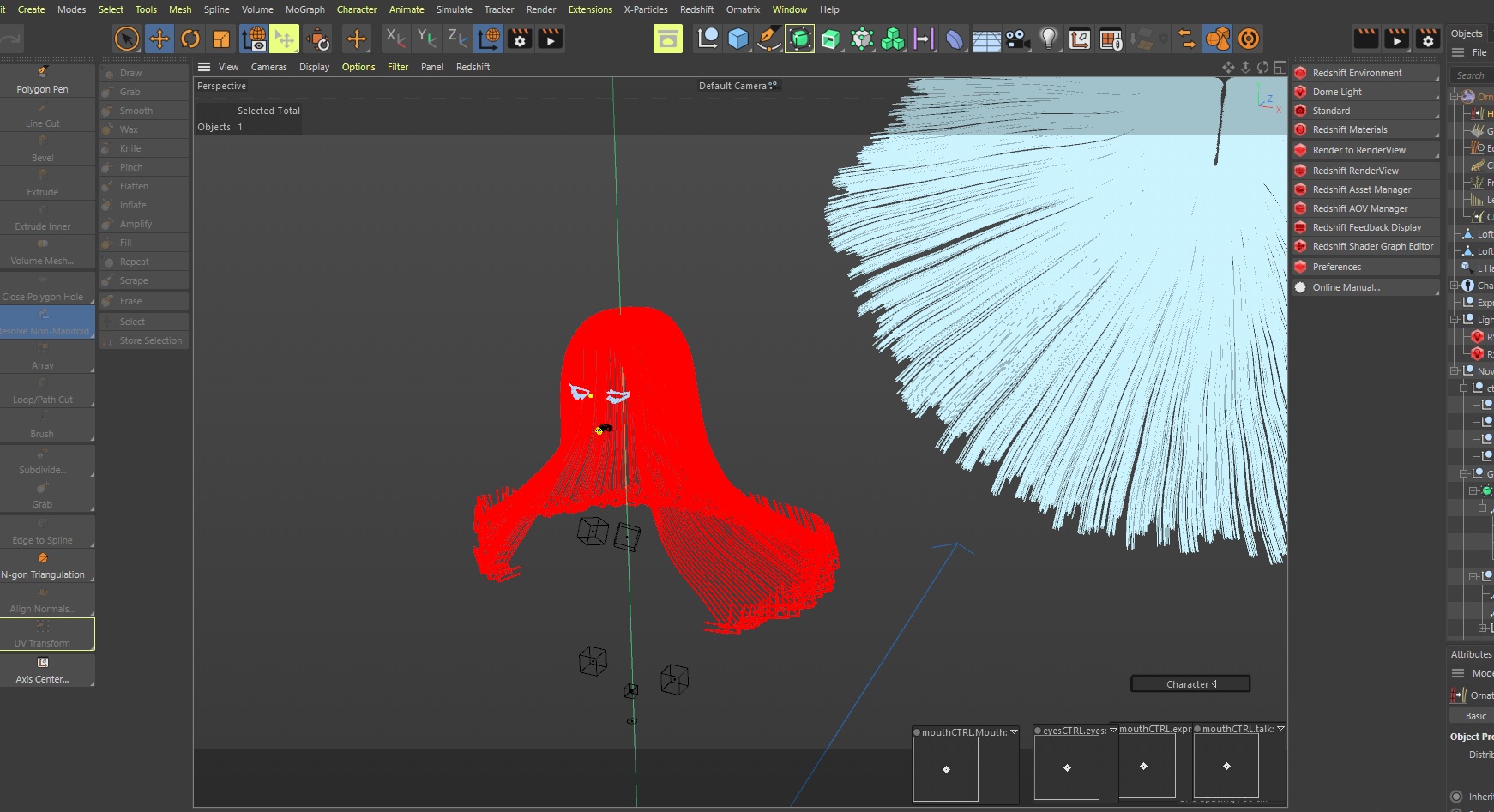
Task: Open Edit Render Settings clapperboard icon
Action: click(520, 39)
